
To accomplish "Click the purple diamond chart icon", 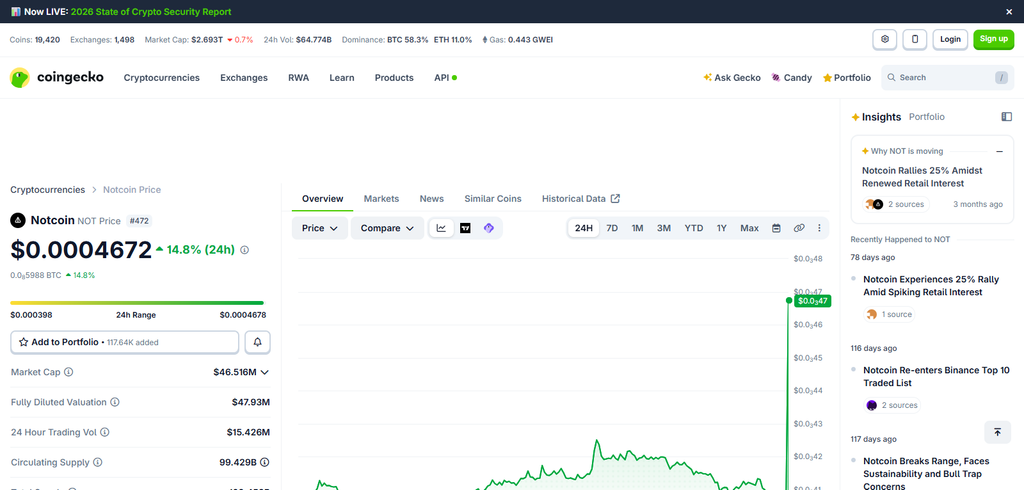I will click(x=488, y=228).
